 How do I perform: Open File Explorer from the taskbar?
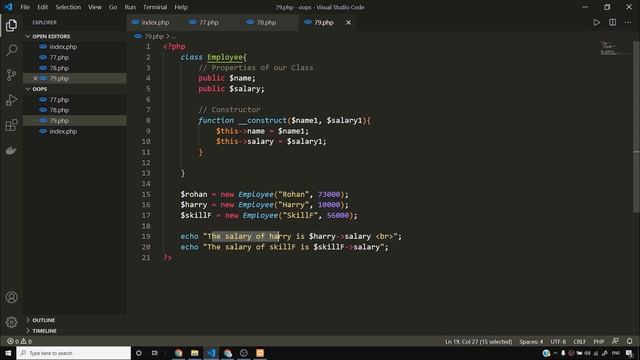pyautogui.click(x=195, y=353)
